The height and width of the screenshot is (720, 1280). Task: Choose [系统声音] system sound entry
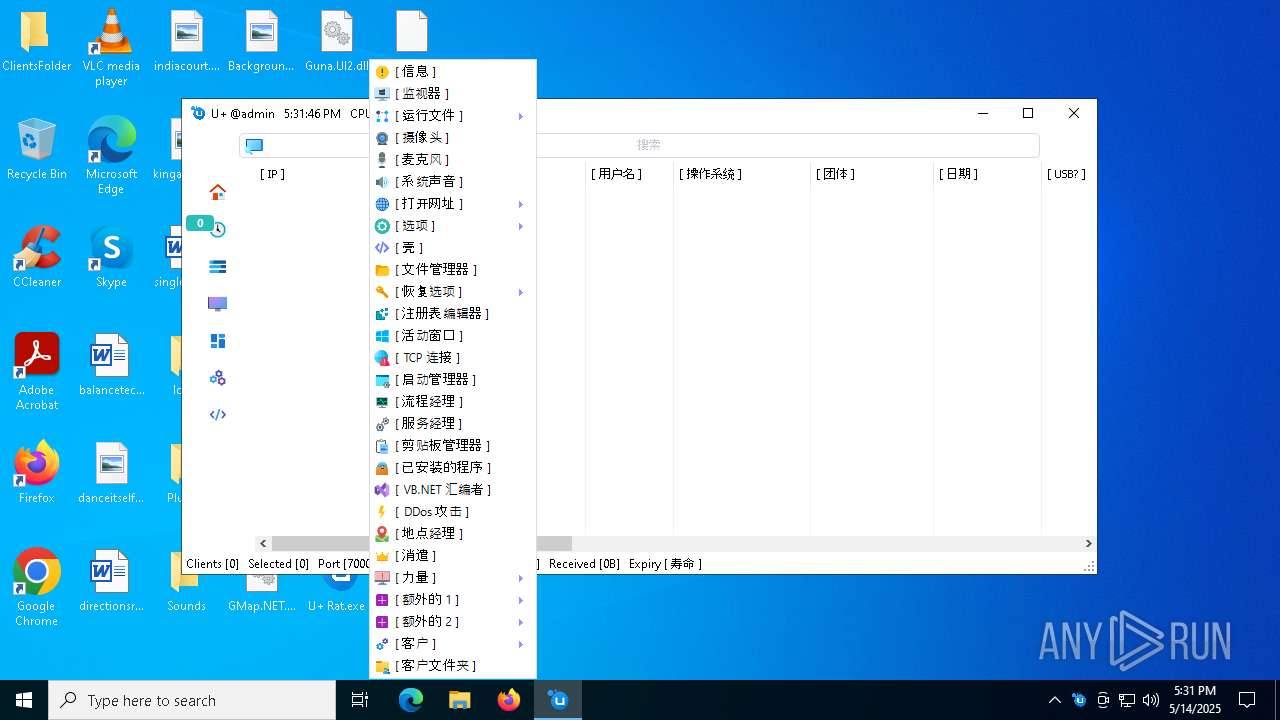pos(453,182)
